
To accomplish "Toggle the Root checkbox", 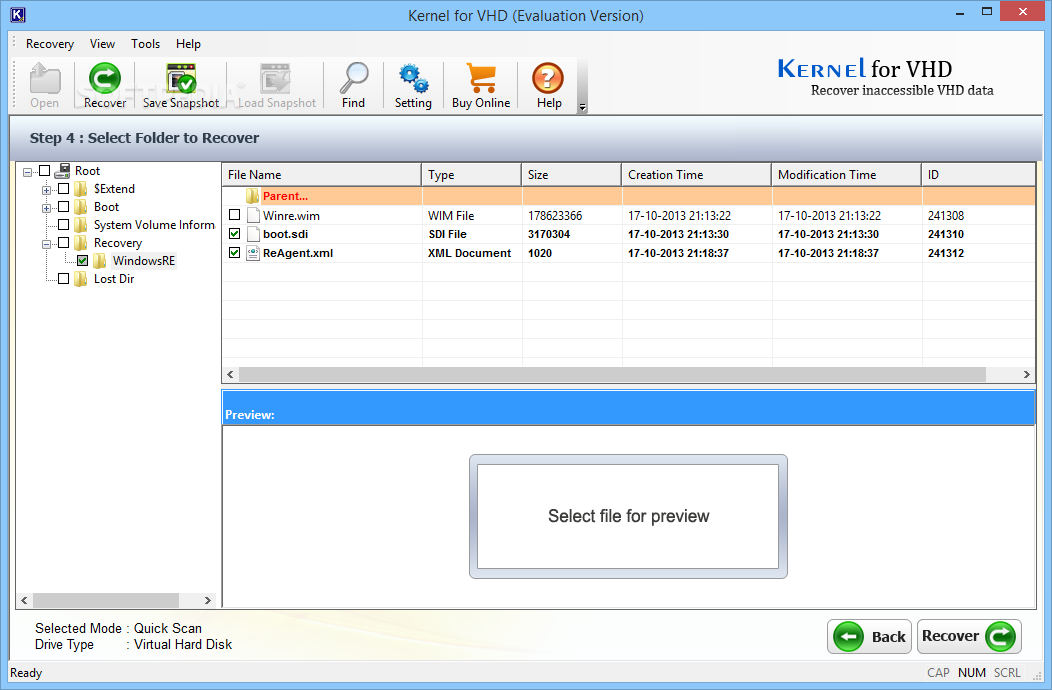I will pyautogui.click(x=44, y=170).
